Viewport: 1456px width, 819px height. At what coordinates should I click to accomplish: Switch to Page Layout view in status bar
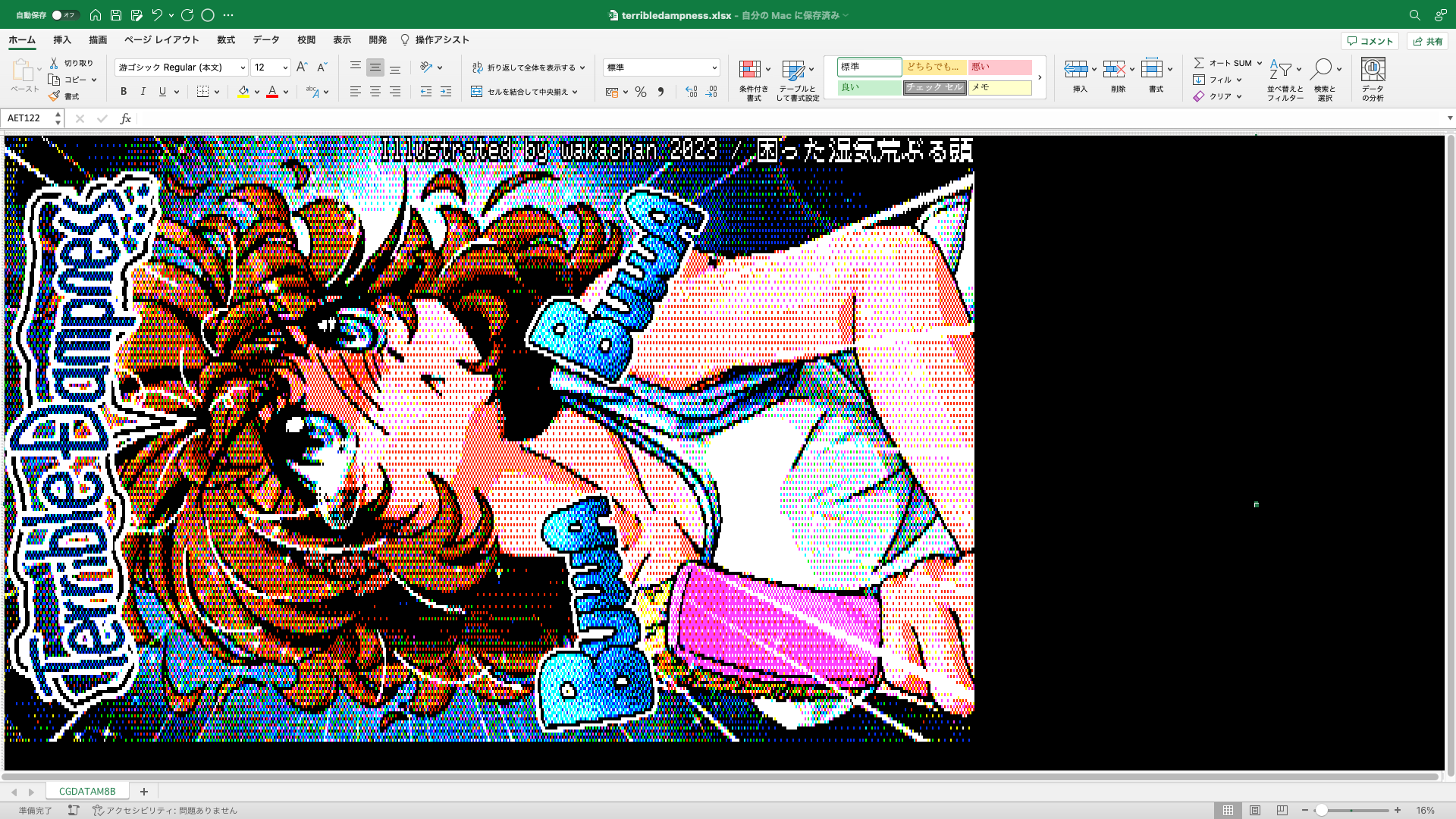pyautogui.click(x=1255, y=810)
